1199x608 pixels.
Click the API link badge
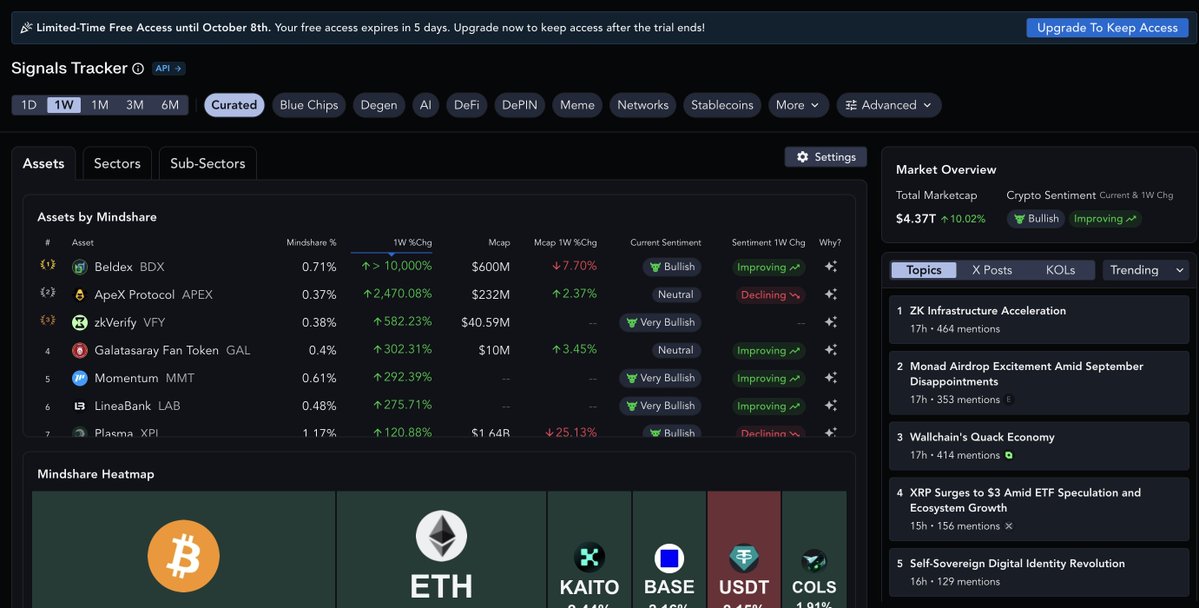pyautogui.click(x=168, y=68)
